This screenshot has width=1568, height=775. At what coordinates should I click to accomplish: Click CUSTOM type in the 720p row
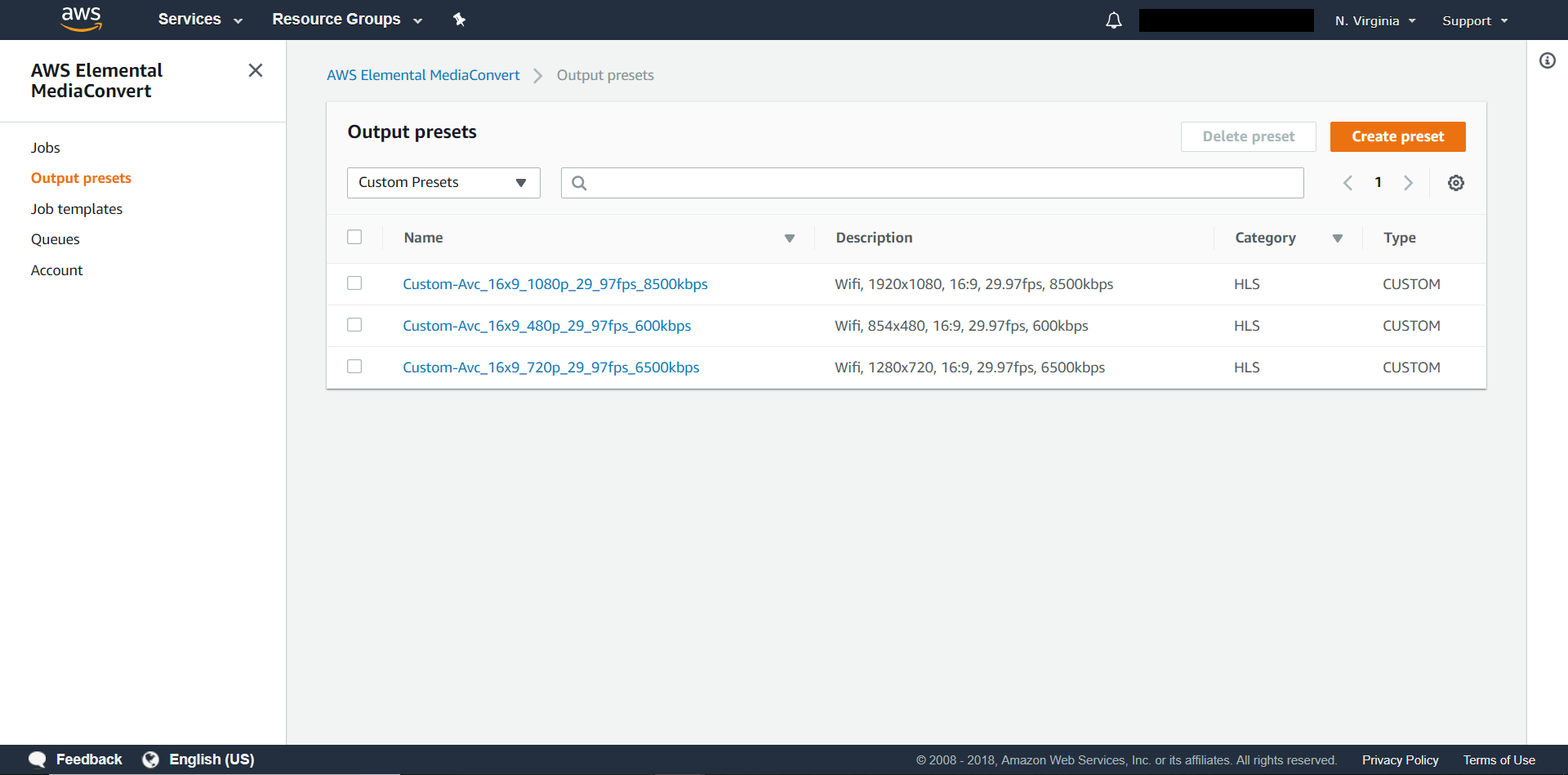pyautogui.click(x=1412, y=367)
